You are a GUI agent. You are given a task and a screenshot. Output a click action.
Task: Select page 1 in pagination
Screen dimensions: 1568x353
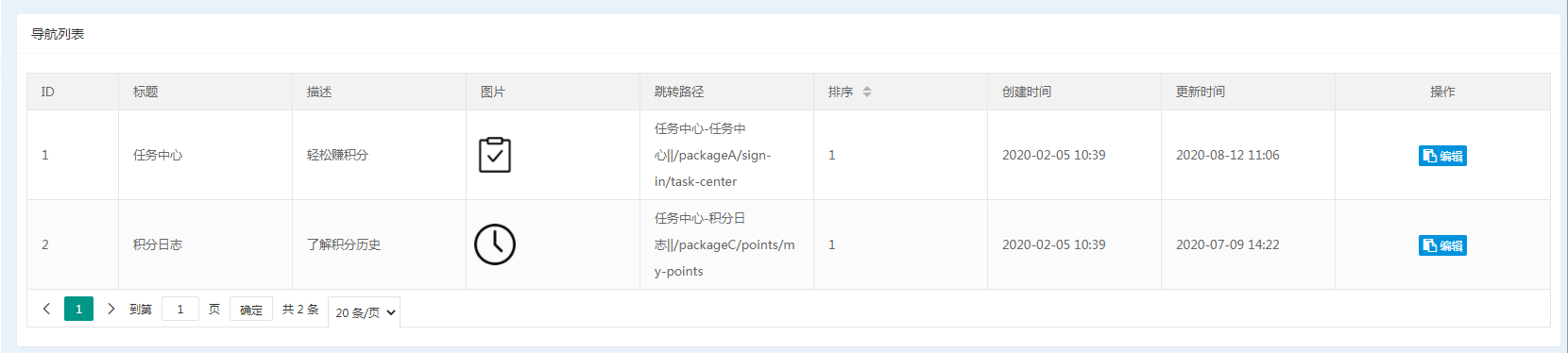(x=78, y=309)
